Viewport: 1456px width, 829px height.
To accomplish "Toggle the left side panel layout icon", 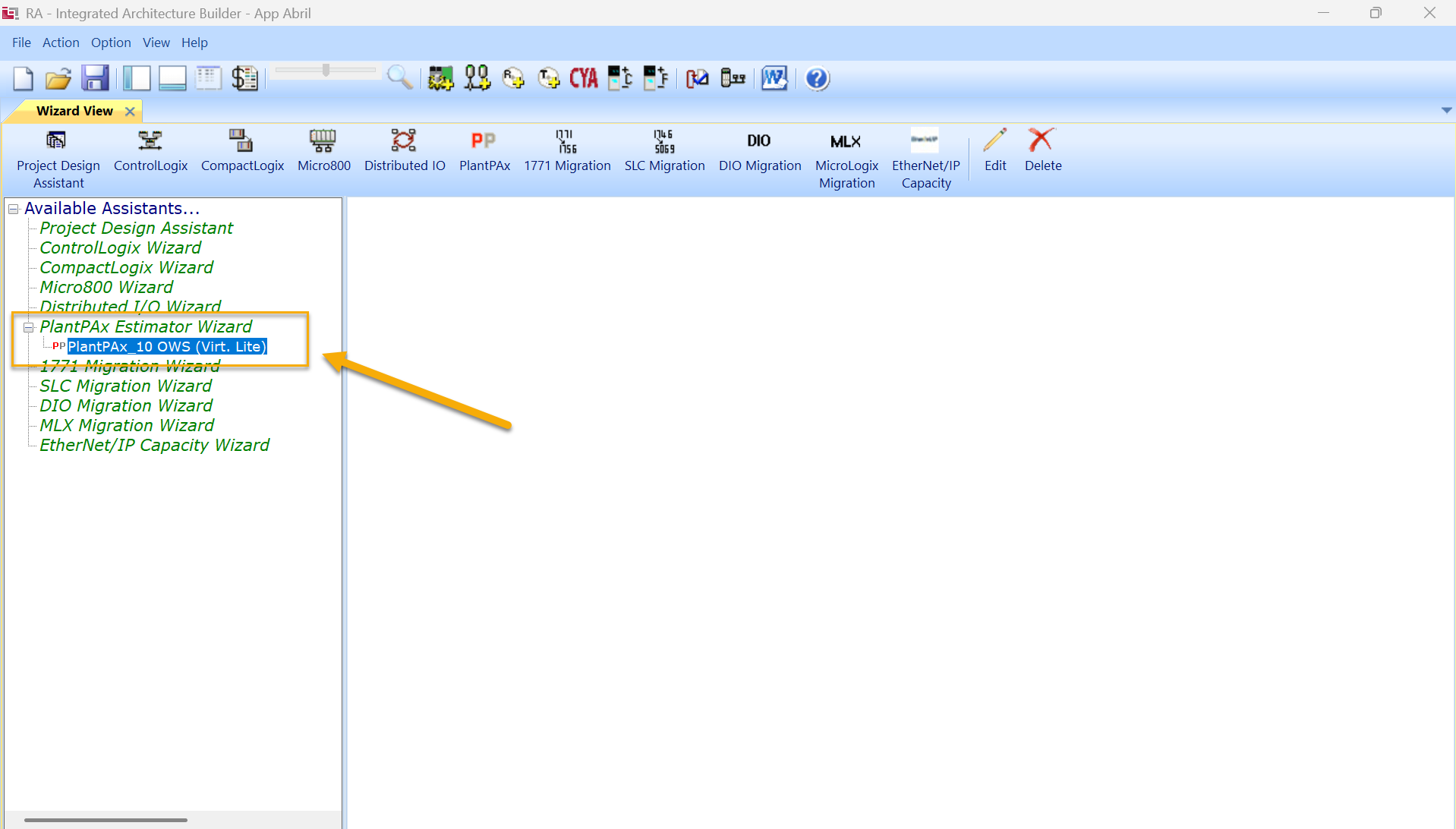I will coord(137,78).
